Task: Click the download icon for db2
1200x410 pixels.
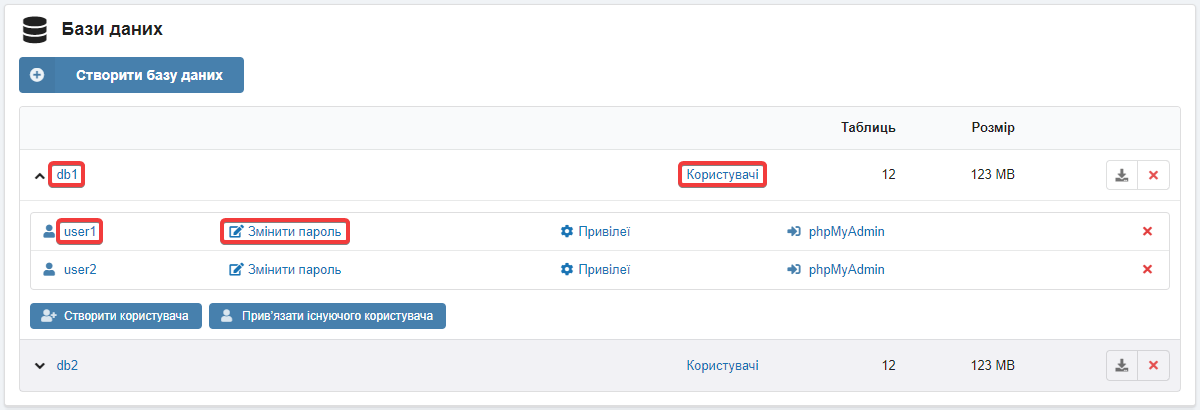Action: coord(1121,365)
